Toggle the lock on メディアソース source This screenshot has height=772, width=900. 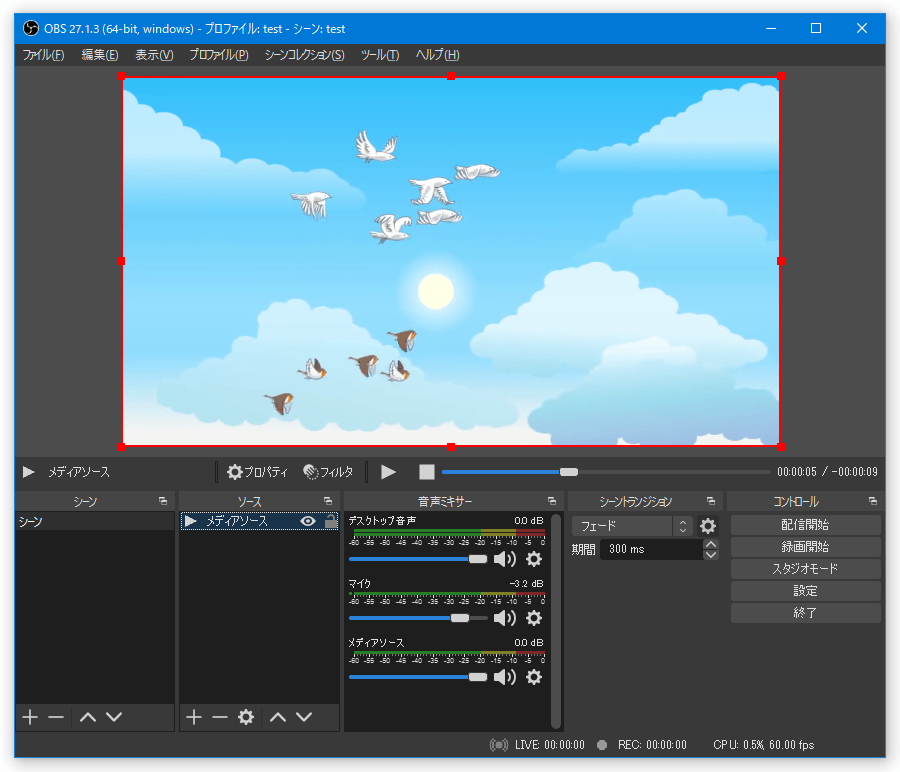point(331,521)
